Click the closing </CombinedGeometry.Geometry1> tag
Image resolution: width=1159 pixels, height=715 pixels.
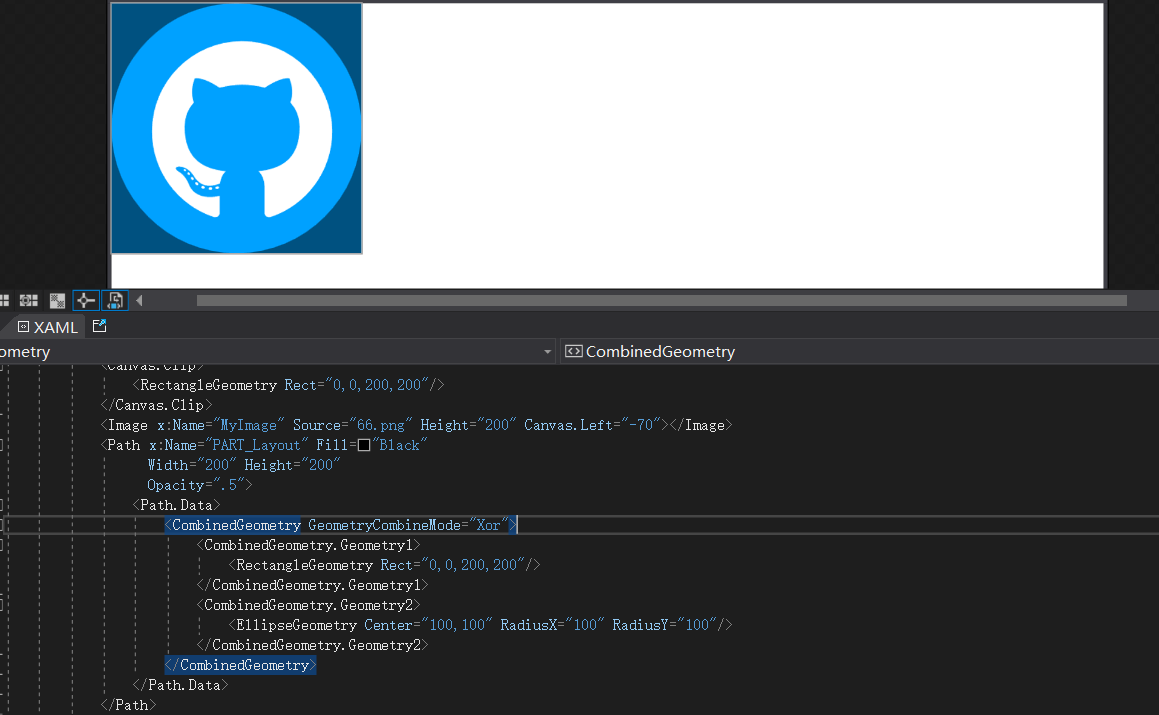point(313,585)
